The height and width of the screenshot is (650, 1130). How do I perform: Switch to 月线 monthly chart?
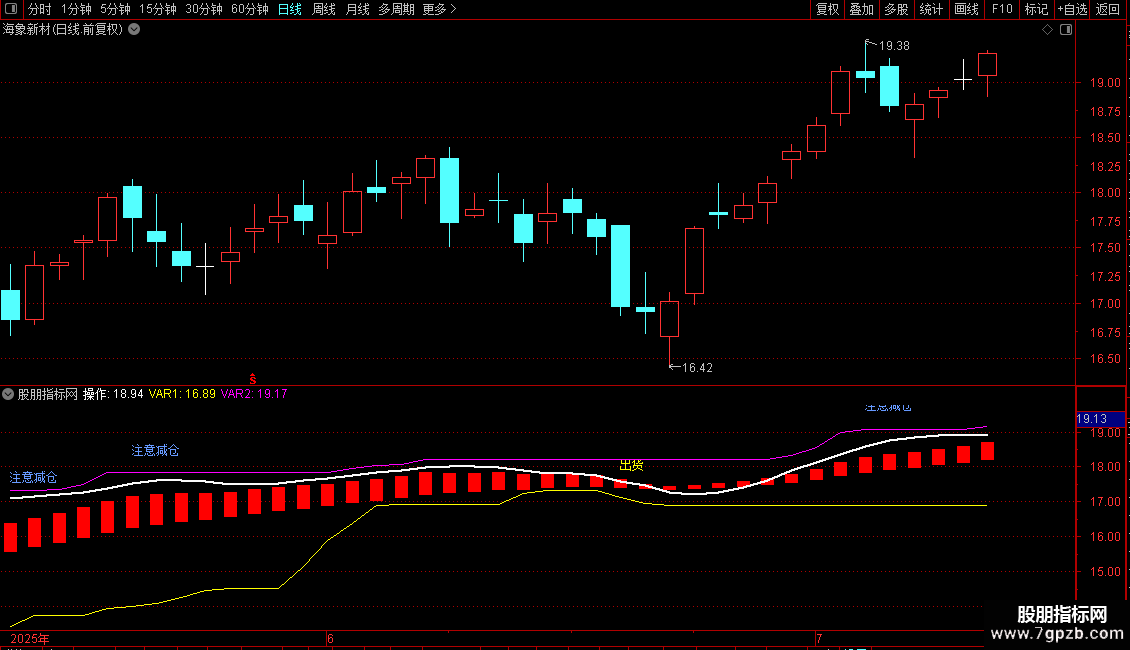point(357,9)
